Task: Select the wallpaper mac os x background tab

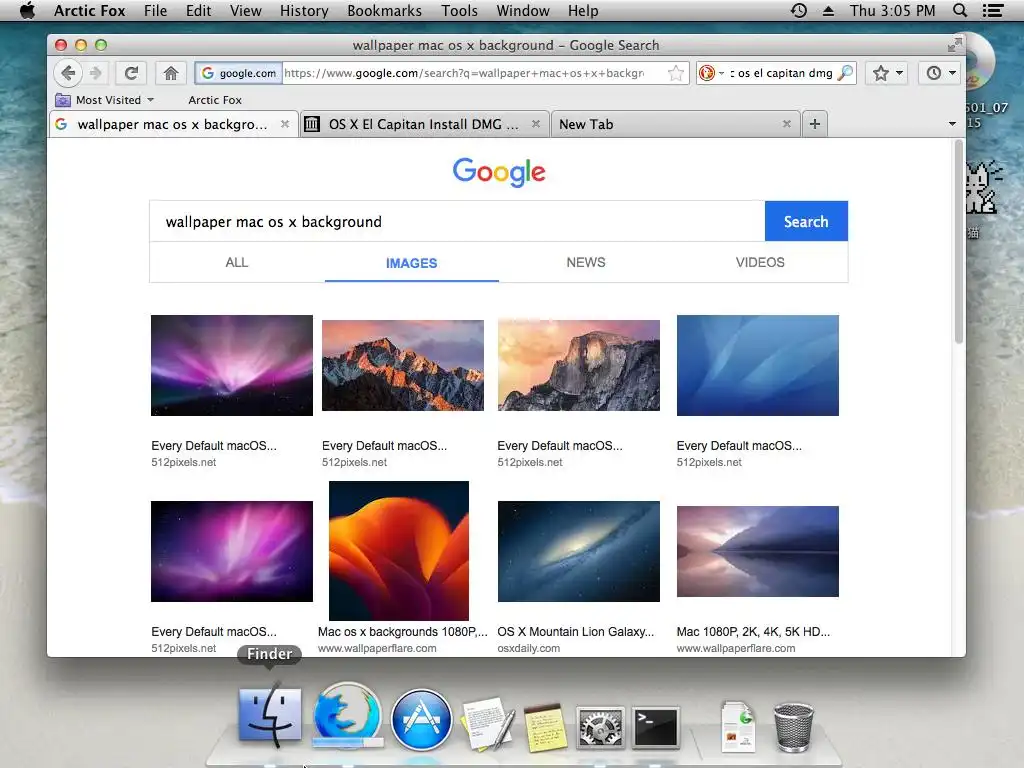Action: (173, 124)
